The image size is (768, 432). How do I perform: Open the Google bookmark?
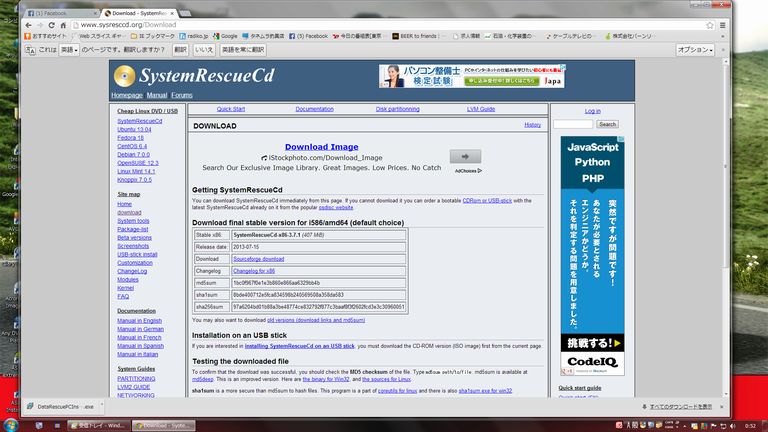225,36
